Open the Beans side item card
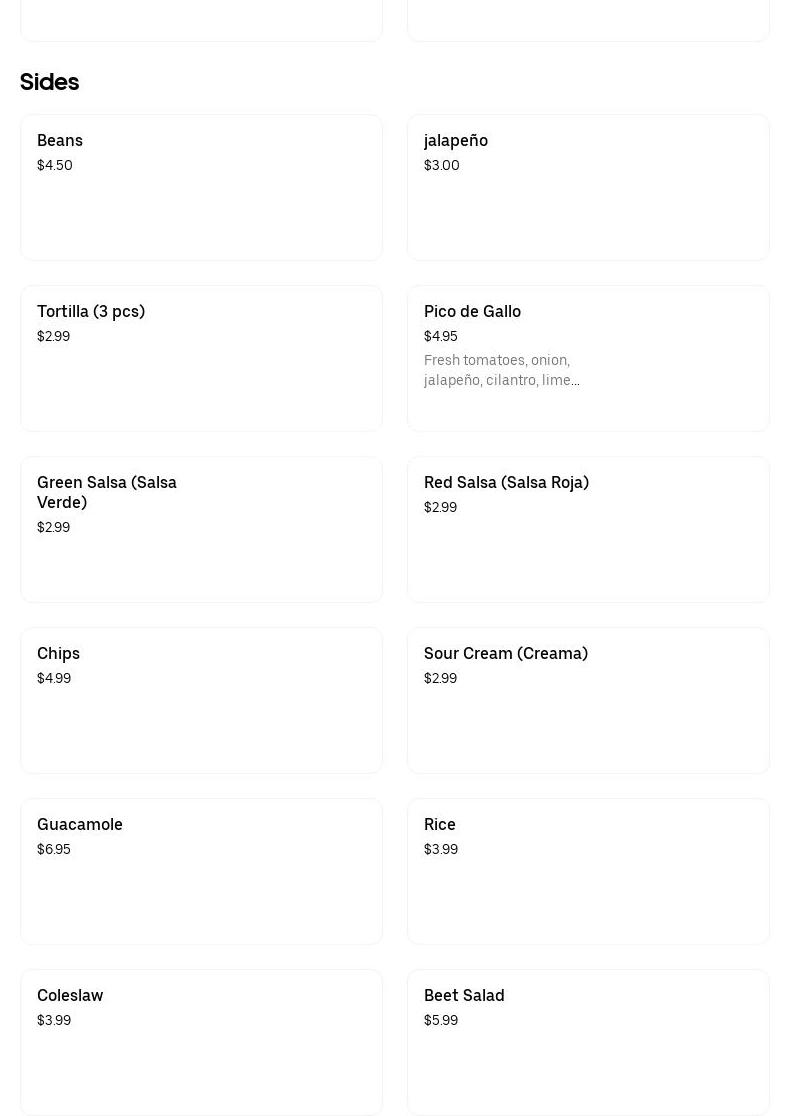This screenshot has height=1116, width=804. pos(201,187)
